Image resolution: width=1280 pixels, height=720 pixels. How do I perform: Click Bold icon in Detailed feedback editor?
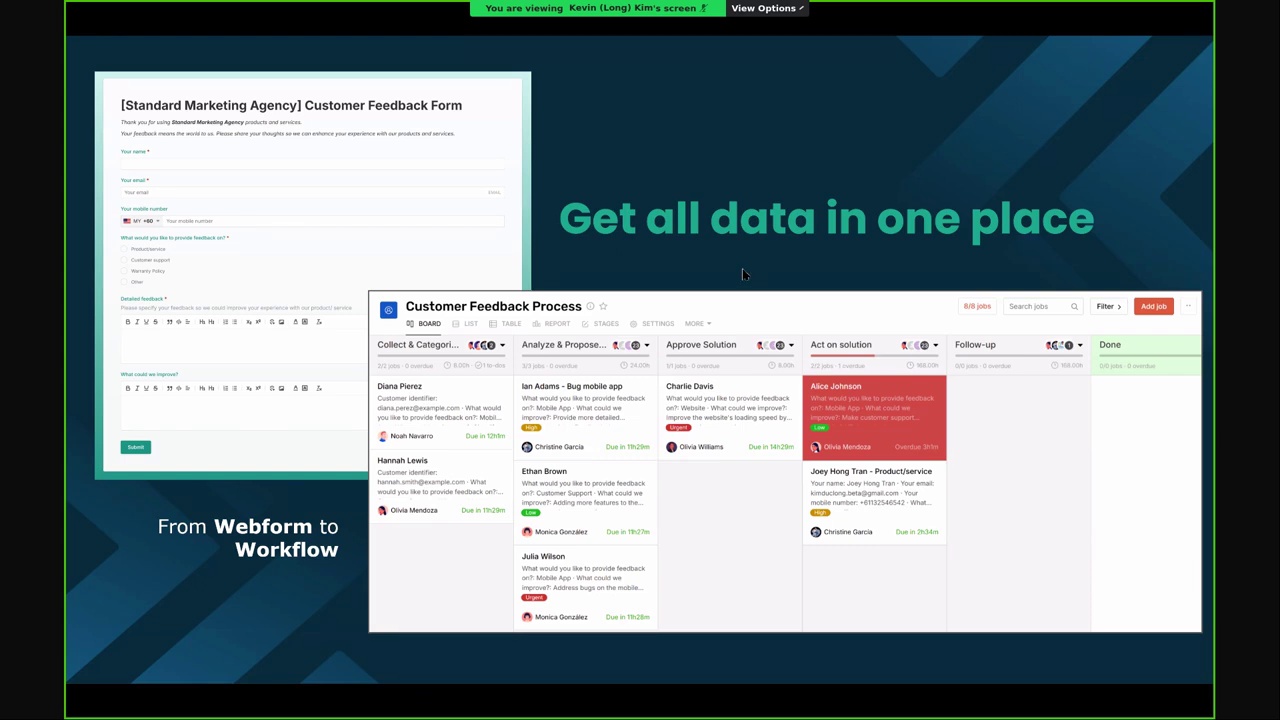click(x=127, y=322)
